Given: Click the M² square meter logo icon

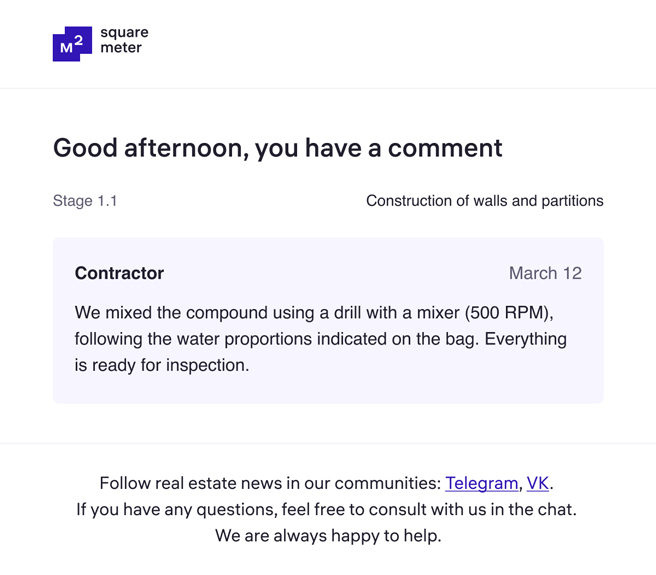Looking at the screenshot, I should pyautogui.click(x=72, y=44).
